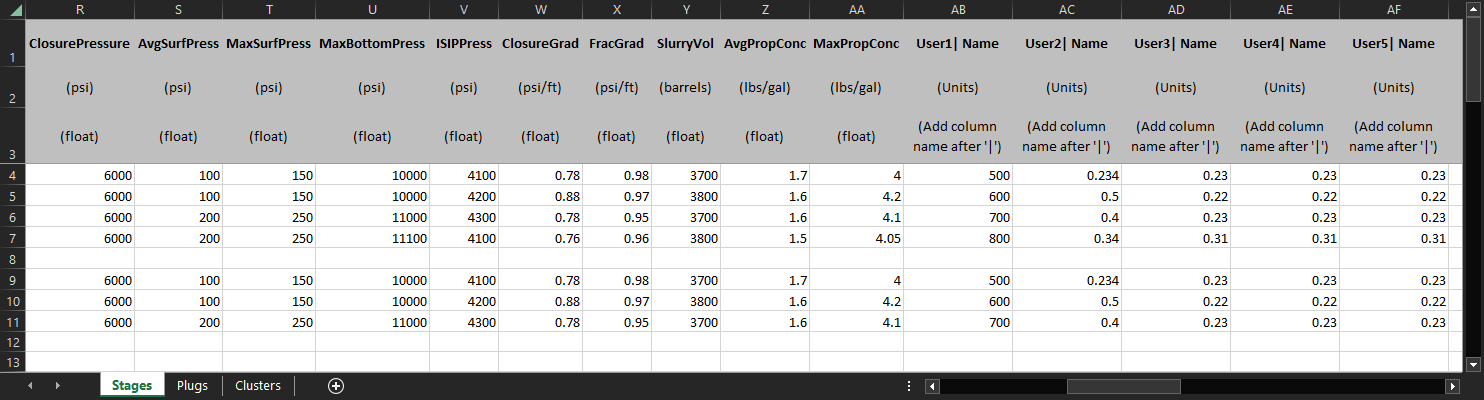Select the MaxBottomPress header cell
1484x400 pixels.
click(x=373, y=44)
